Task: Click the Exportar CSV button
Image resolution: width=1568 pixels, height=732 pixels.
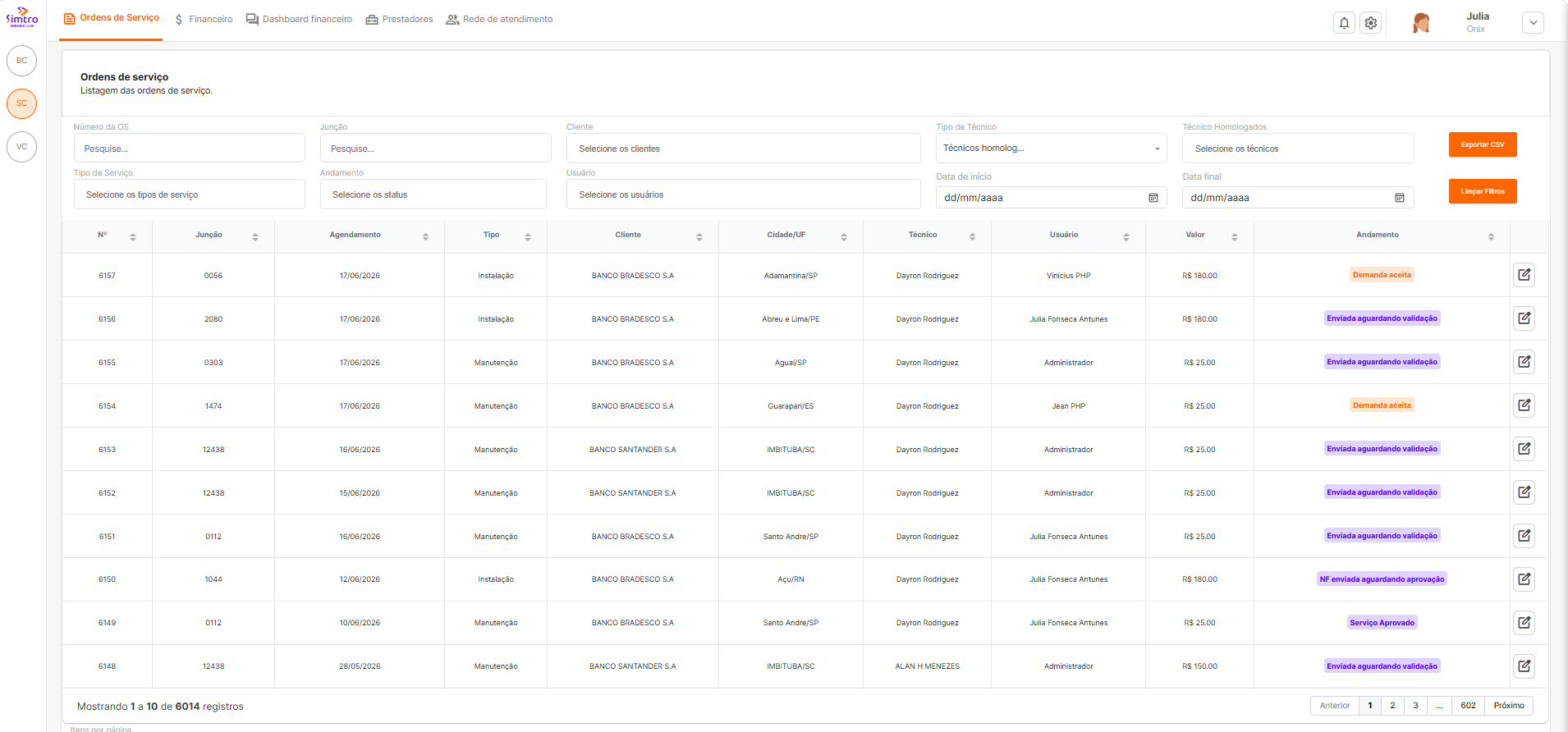Action: 1483,144
